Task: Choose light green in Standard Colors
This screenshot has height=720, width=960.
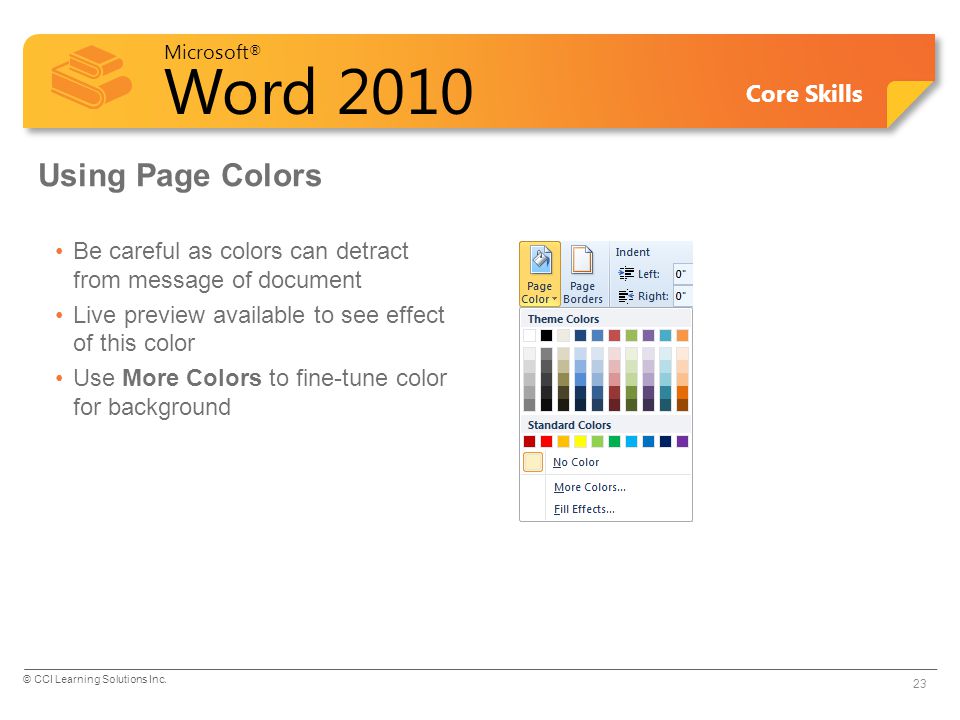Action: click(598, 441)
